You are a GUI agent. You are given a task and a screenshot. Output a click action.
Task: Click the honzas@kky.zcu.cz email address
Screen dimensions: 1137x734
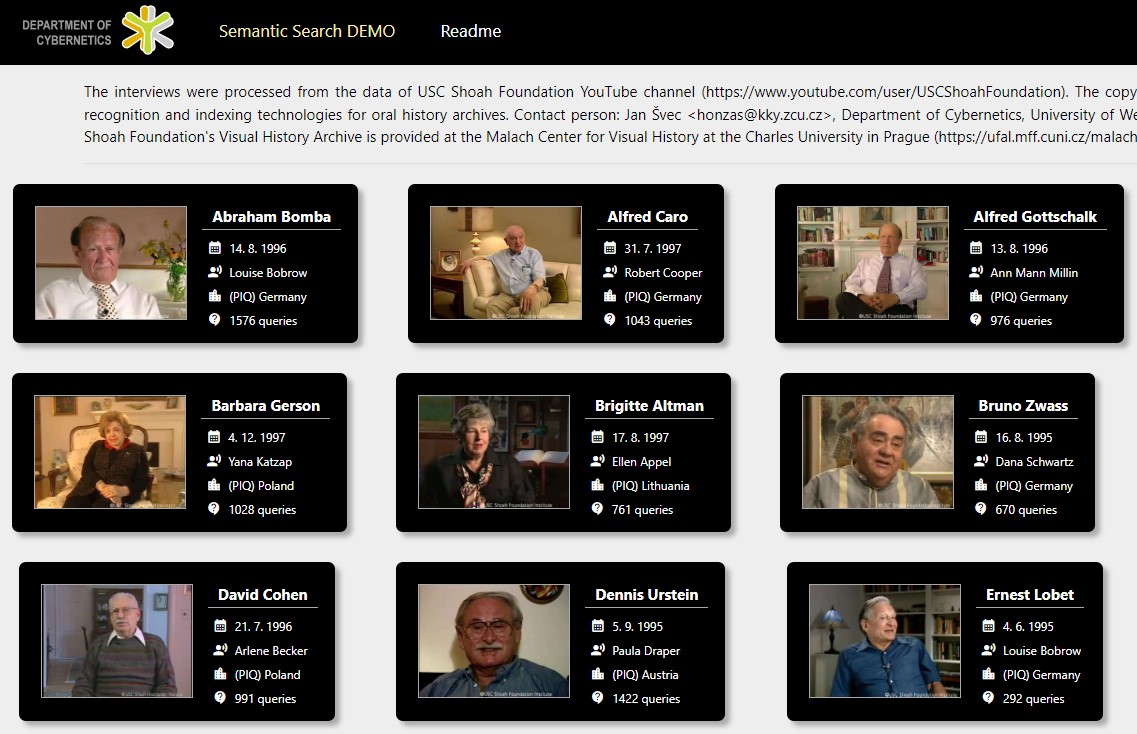point(759,115)
